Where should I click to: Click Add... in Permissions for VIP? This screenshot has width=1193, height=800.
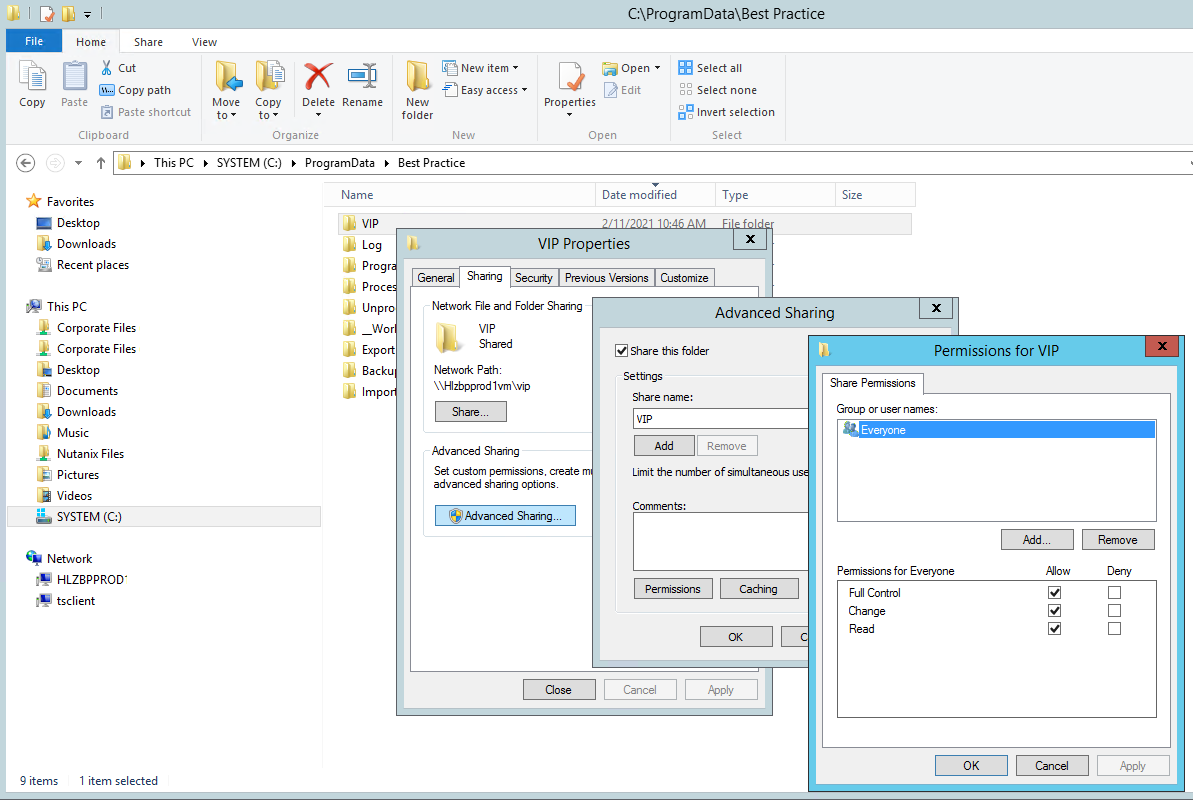click(x=1037, y=540)
